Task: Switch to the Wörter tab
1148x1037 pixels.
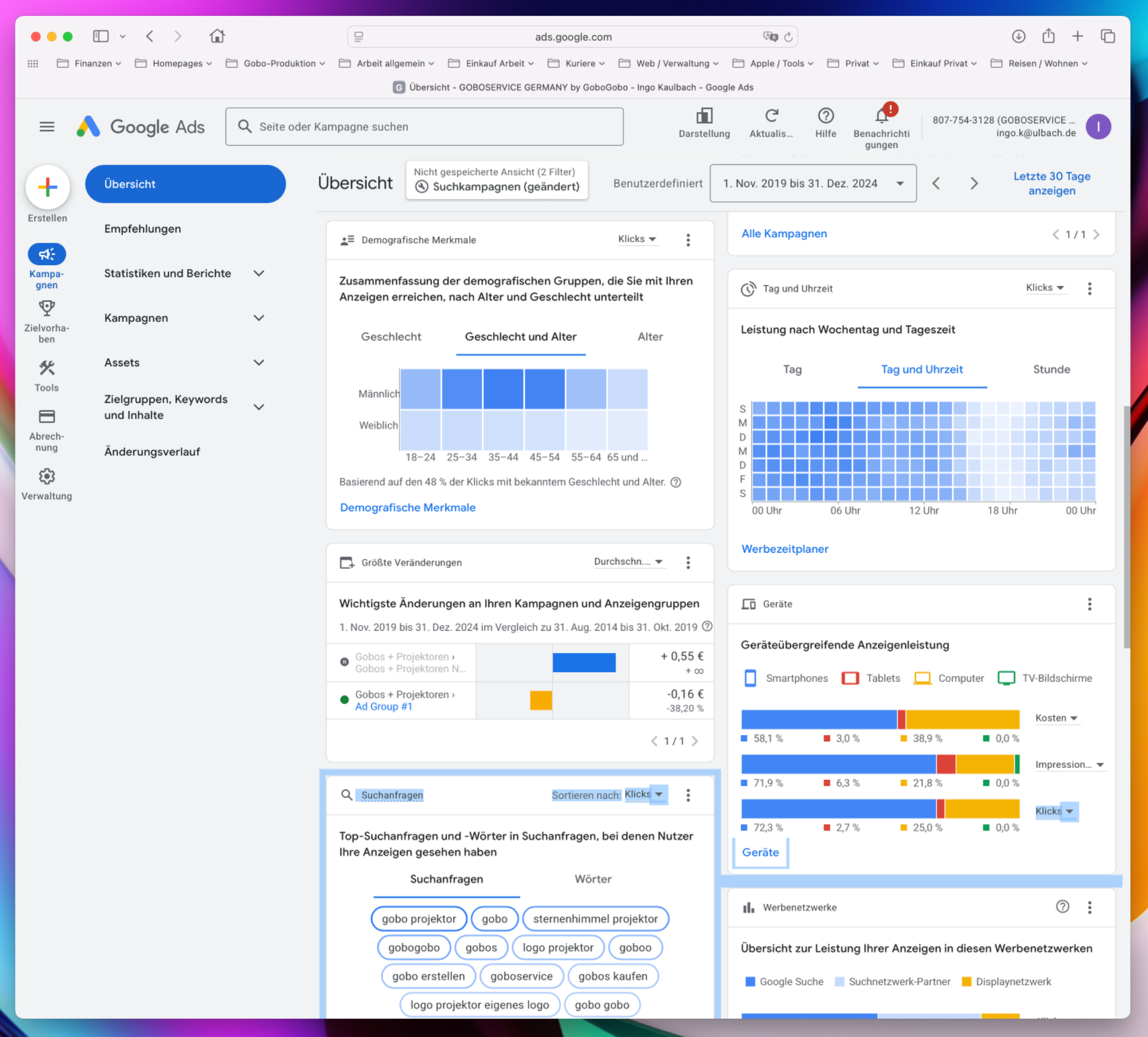Action: (593, 879)
